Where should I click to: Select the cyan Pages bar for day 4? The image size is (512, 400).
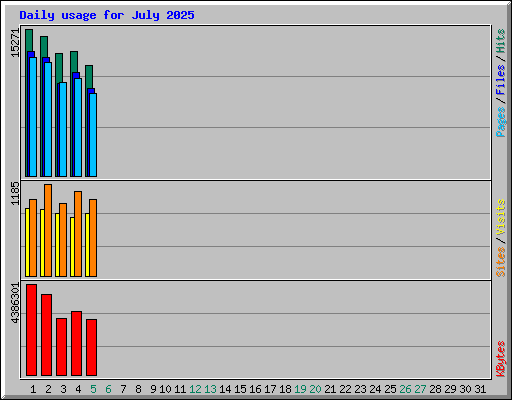pyautogui.click(x=78, y=127)
